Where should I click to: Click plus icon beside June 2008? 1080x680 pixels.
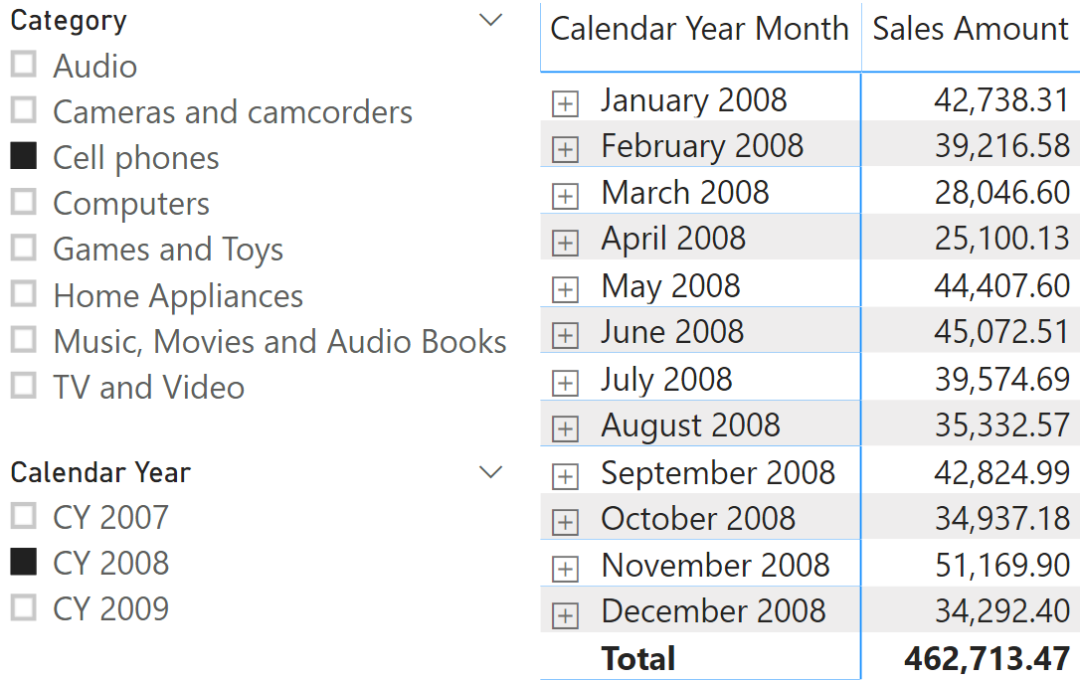(566, 336)
